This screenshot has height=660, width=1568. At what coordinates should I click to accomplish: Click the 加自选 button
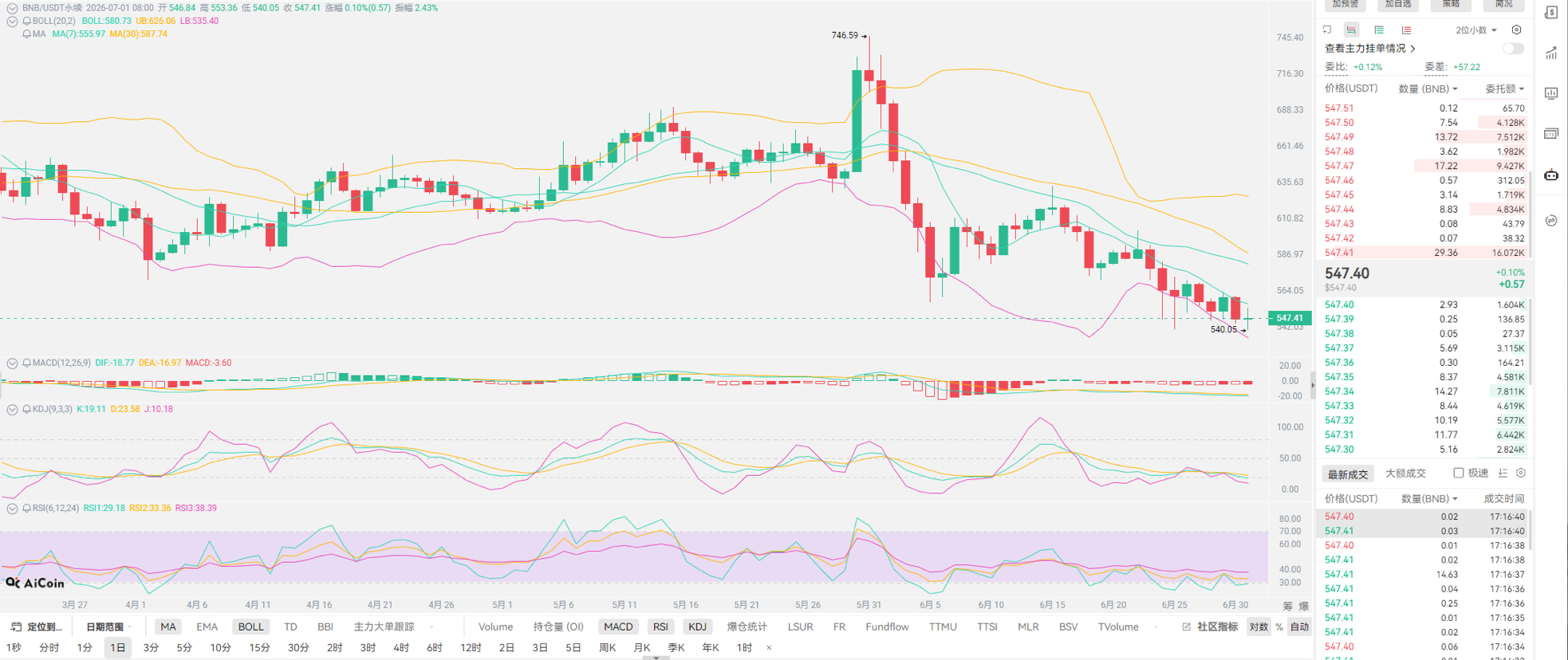pyautogui.click(x=1398, y=4)
